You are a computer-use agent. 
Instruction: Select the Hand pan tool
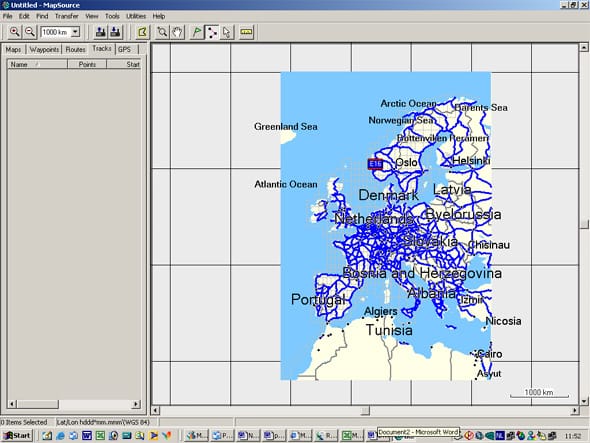pyautogui.click(x=177, y=32)
